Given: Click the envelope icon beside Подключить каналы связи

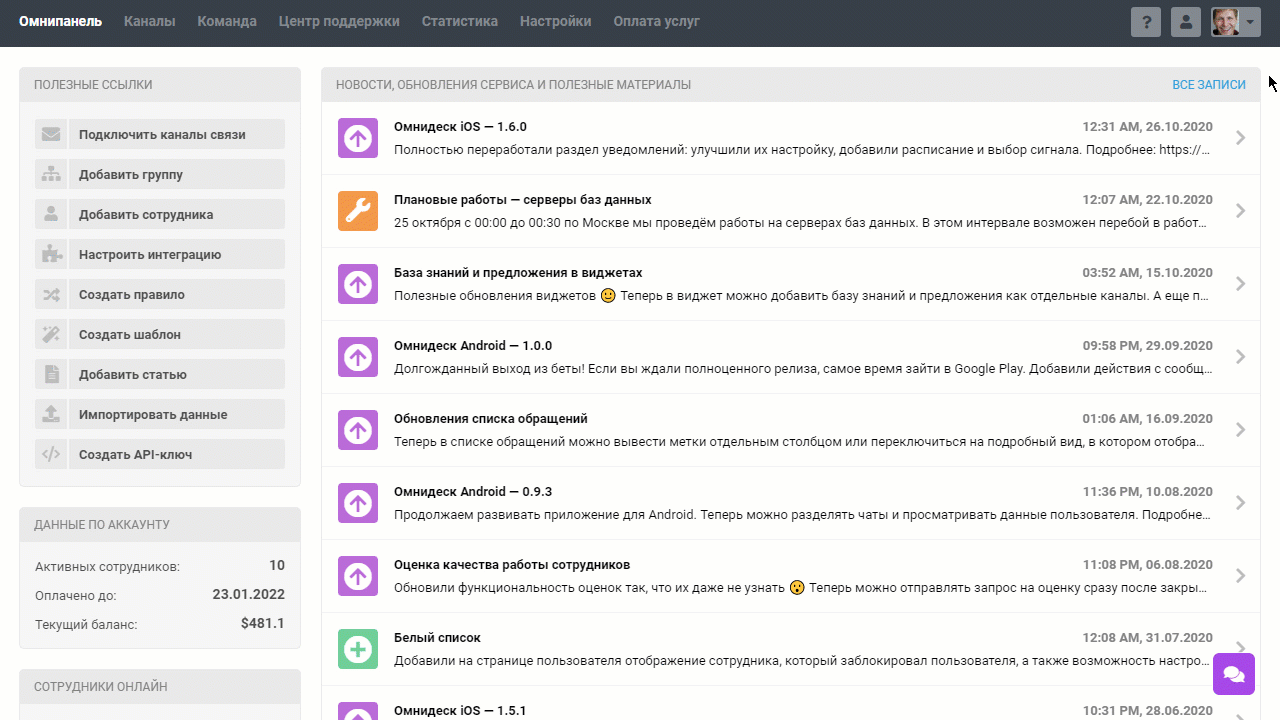Looking at the screenshot, I should [x=51, y=134].
